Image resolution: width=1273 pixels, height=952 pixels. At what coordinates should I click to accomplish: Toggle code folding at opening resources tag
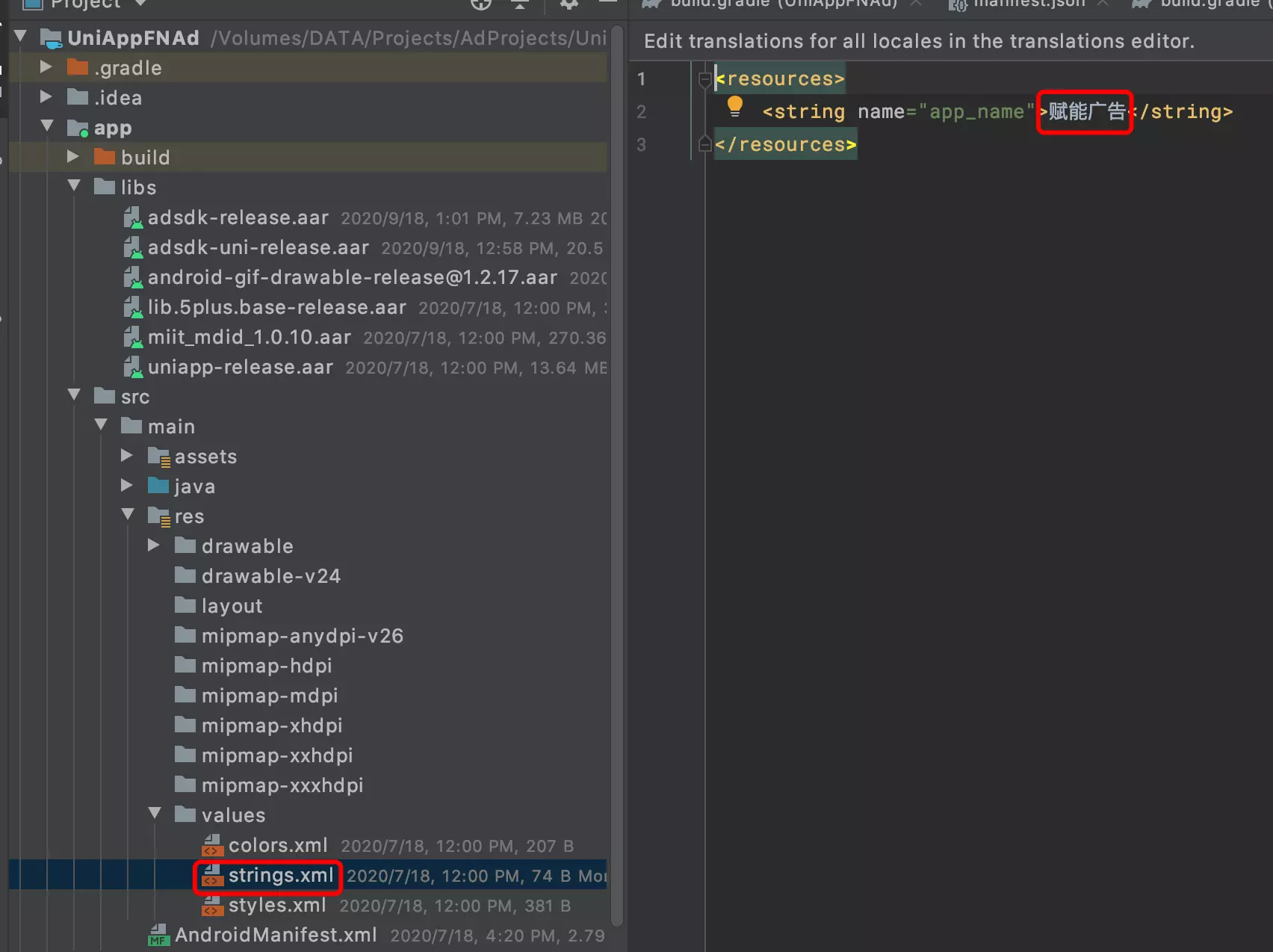pyautogui.click(x=704, y=79)
